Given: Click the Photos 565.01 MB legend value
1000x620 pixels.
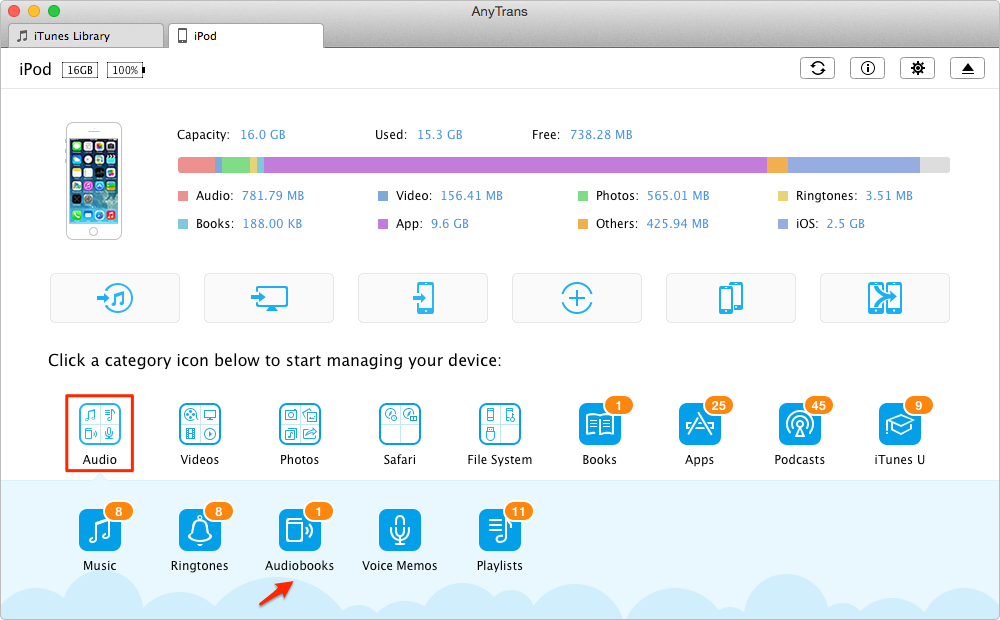Looking at the screenshot, I should (x=678, y=196).
